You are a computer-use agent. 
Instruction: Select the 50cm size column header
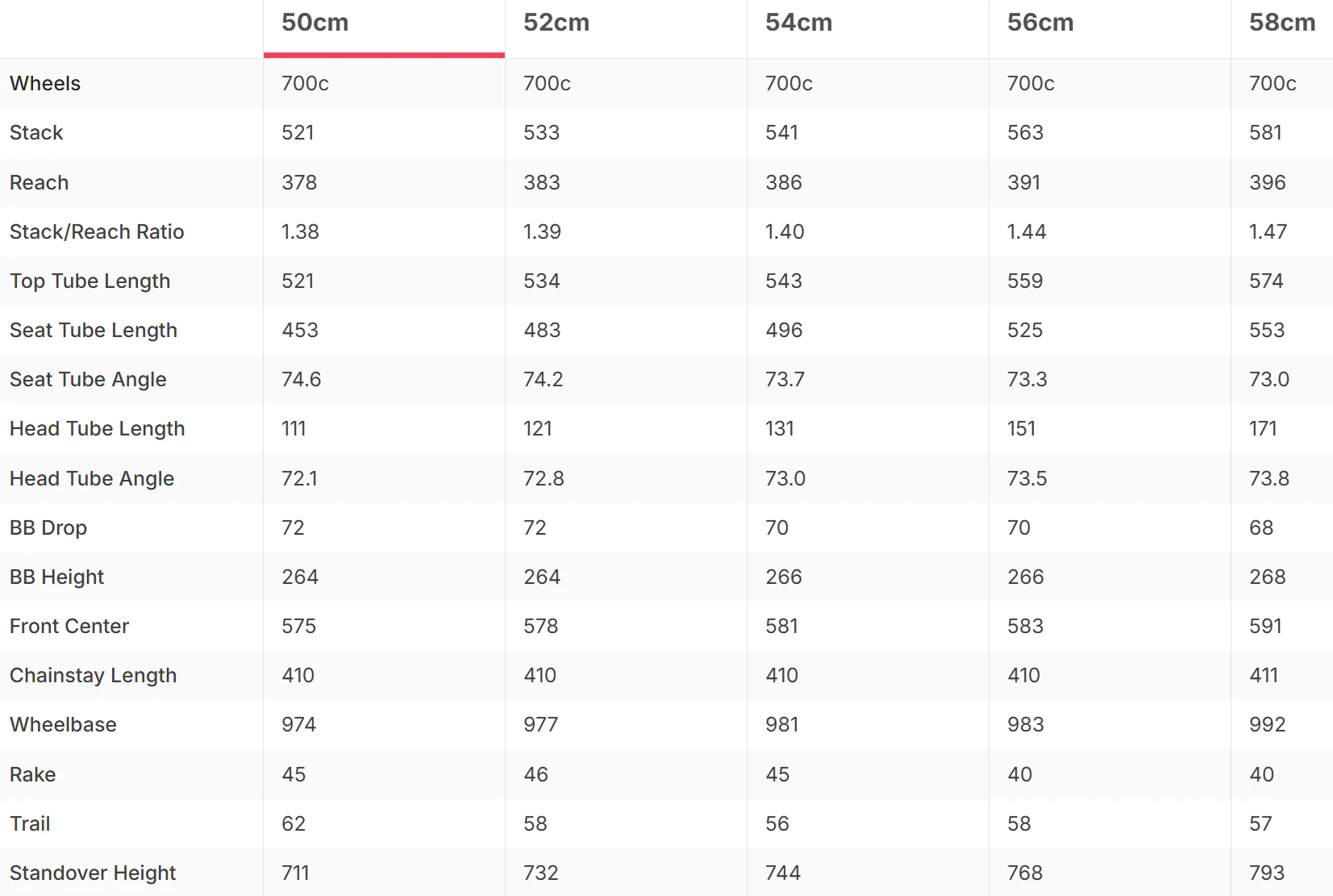coord(315,23)
